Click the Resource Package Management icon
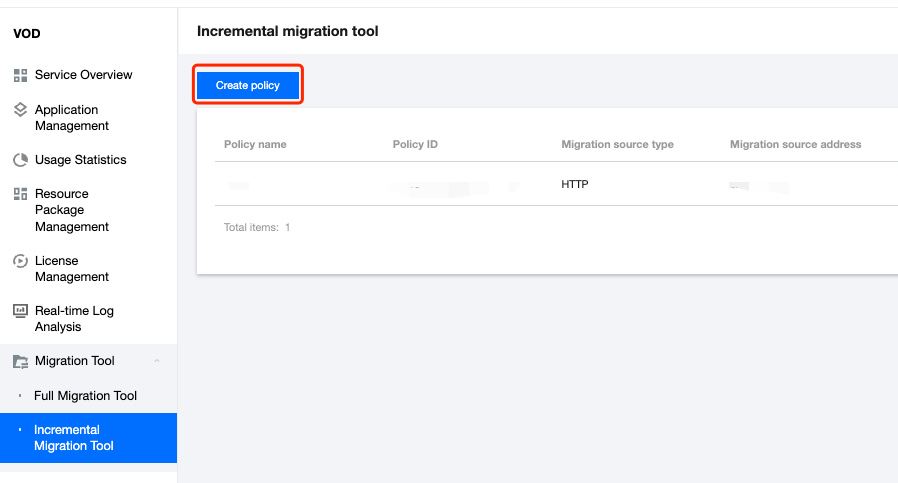This screenshot has width=898, height=483. 20,194
